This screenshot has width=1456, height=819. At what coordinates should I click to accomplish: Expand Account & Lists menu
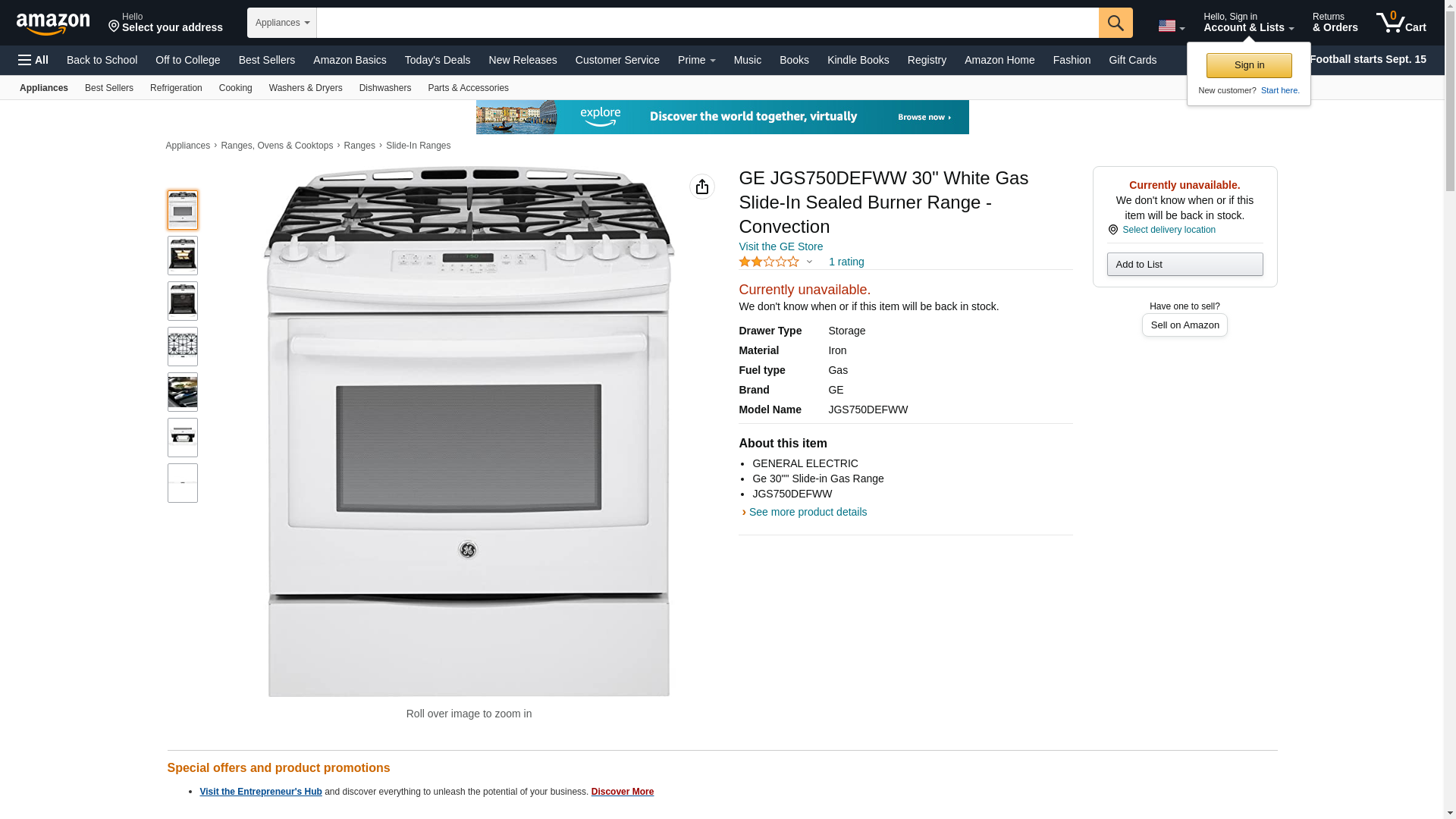(x=1248, y=23)
